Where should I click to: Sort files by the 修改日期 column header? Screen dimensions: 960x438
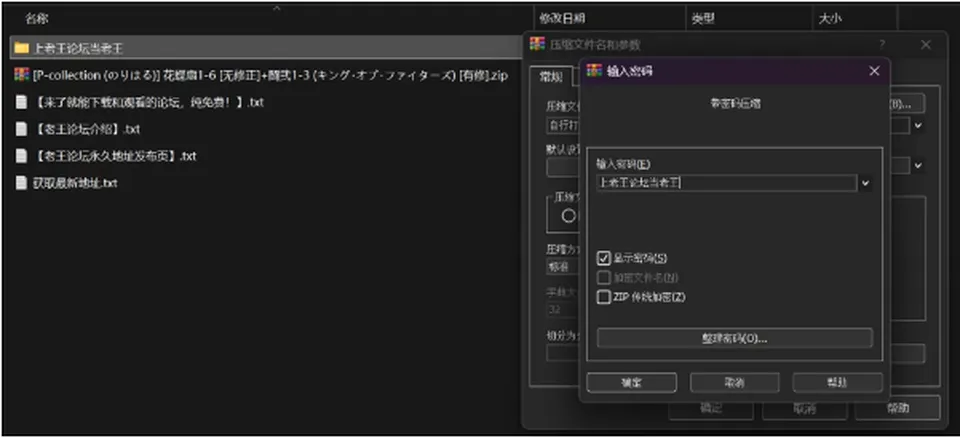click(x=562, y=19)
